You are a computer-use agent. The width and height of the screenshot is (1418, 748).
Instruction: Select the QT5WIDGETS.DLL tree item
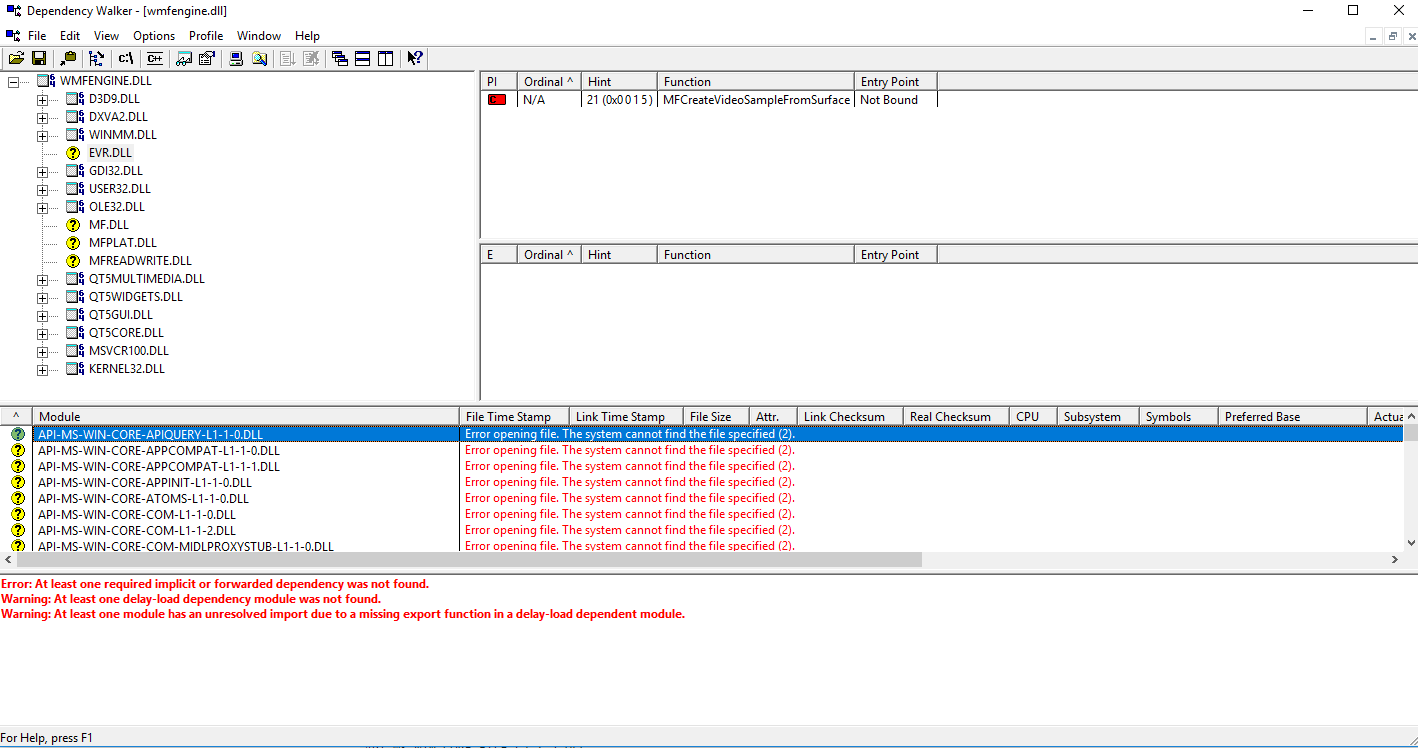(136, 297)
